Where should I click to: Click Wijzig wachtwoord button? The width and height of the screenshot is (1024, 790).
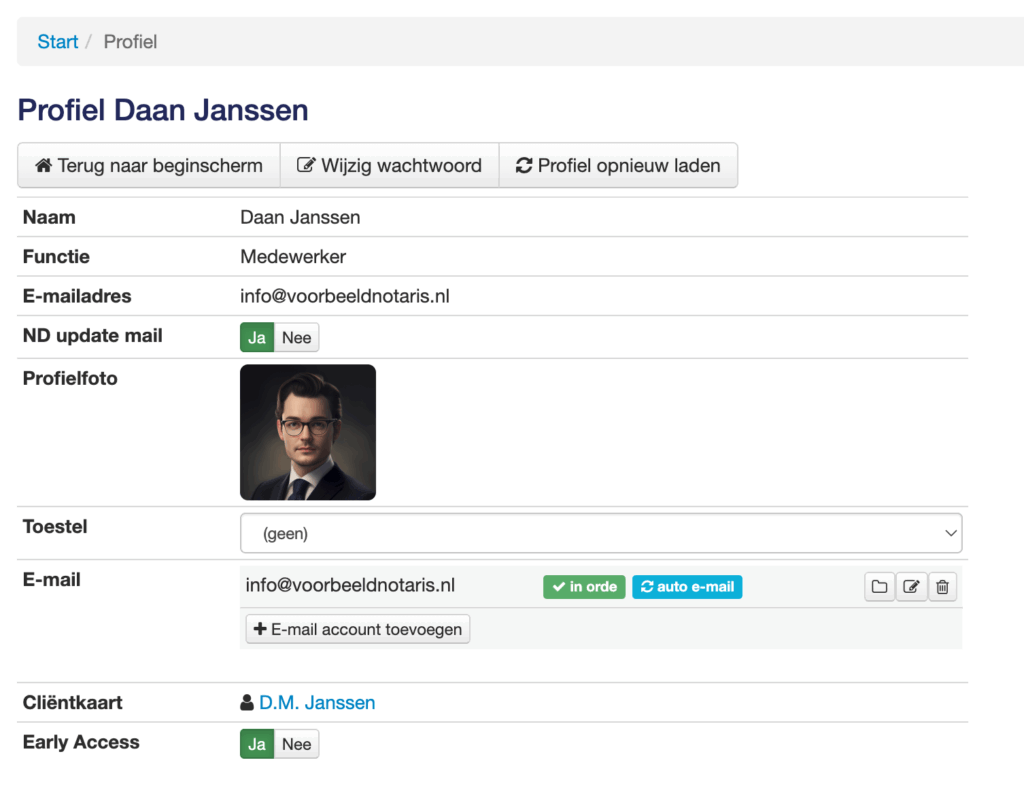pyautogui.click(x=389, y=166)
